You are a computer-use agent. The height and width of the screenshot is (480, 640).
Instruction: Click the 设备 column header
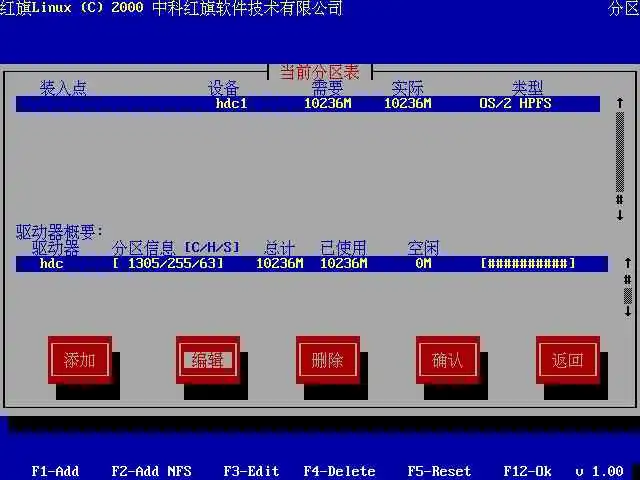point(224,88)
